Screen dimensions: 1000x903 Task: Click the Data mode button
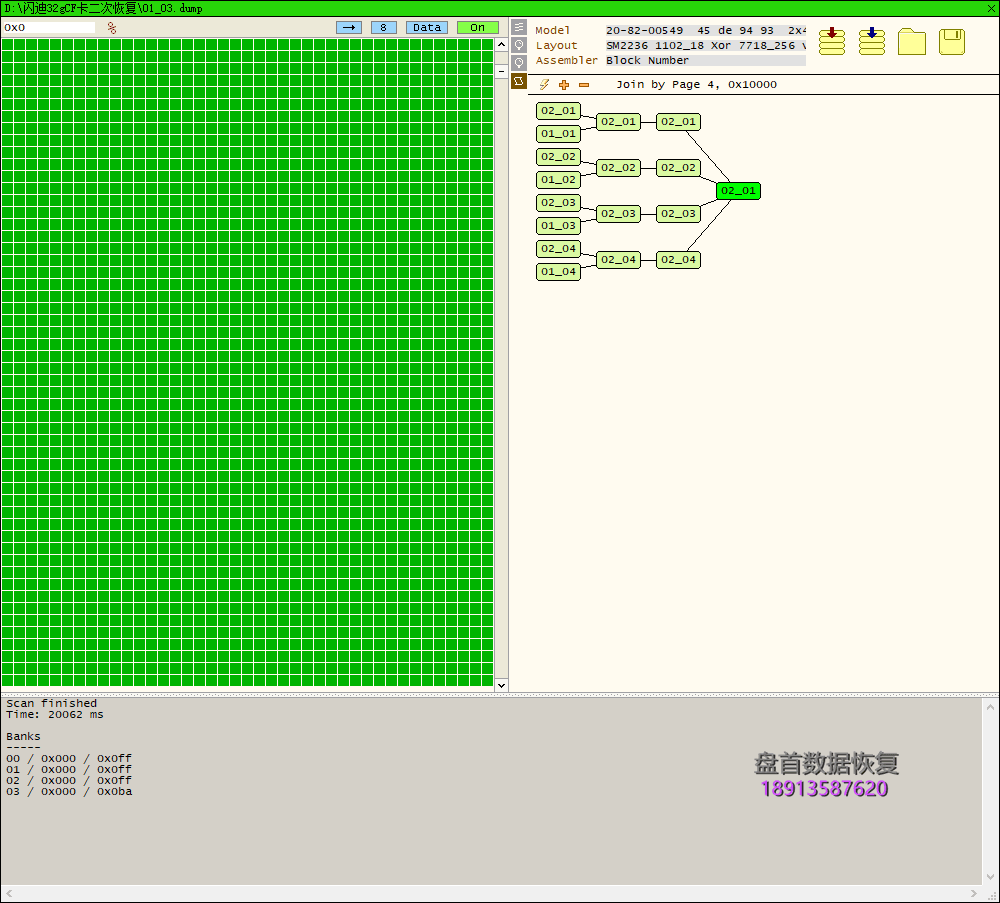pyautogui.click(x=427, y=27)
